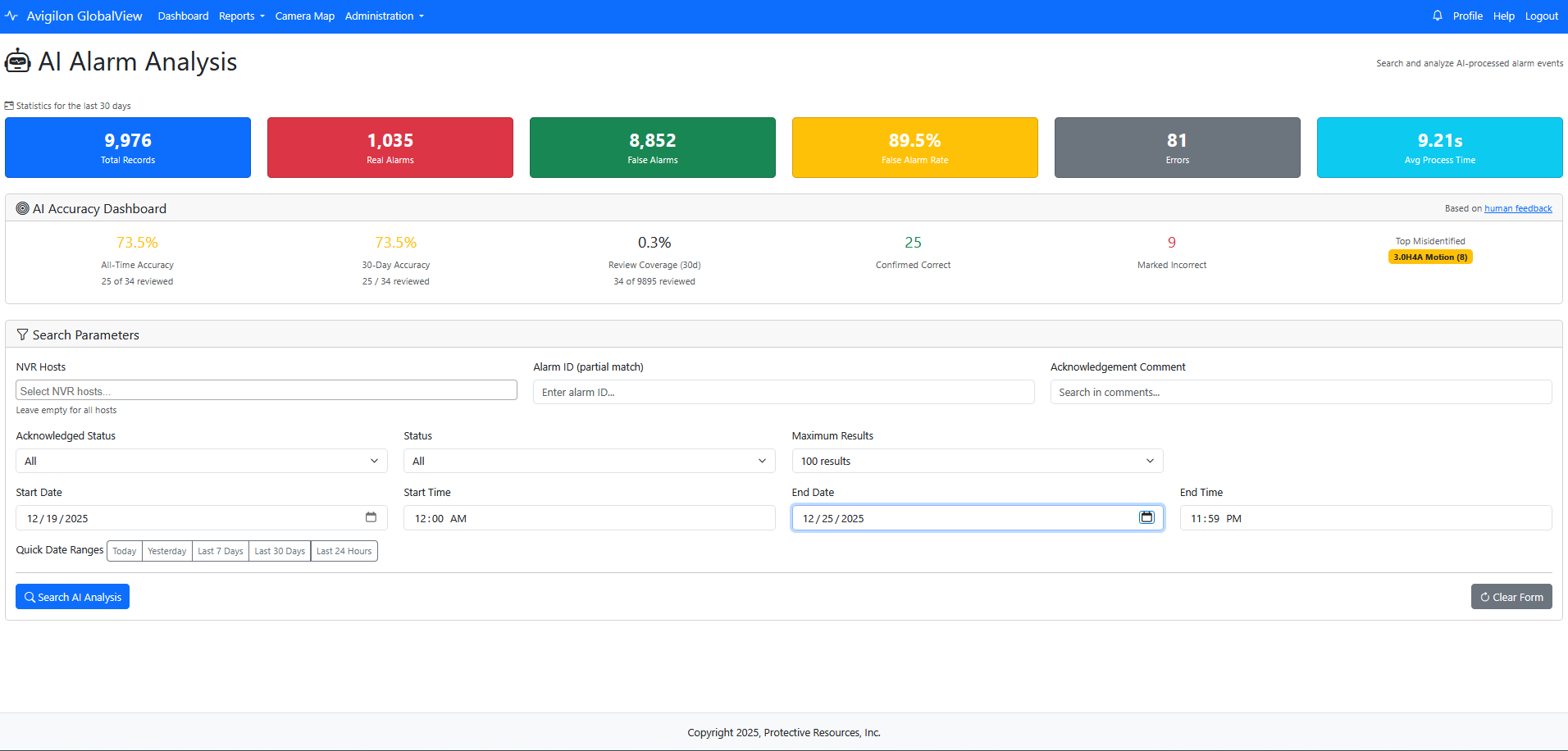Click the '25 of 34 reviewed' text
The width and height of the screenshot is (1568, 751).
tap(137, 281)
